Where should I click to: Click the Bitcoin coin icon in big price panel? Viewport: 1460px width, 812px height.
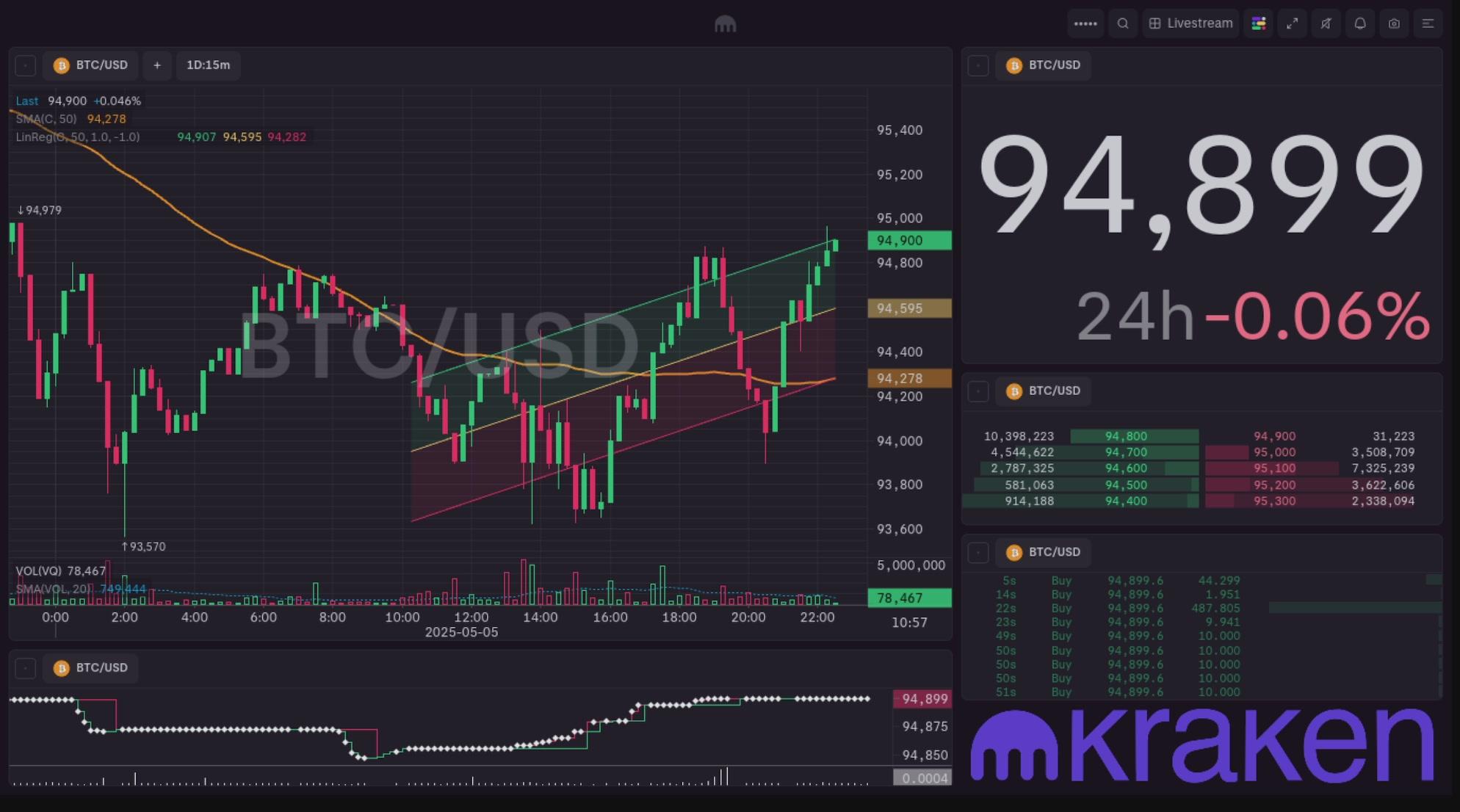click(1014, 65)
